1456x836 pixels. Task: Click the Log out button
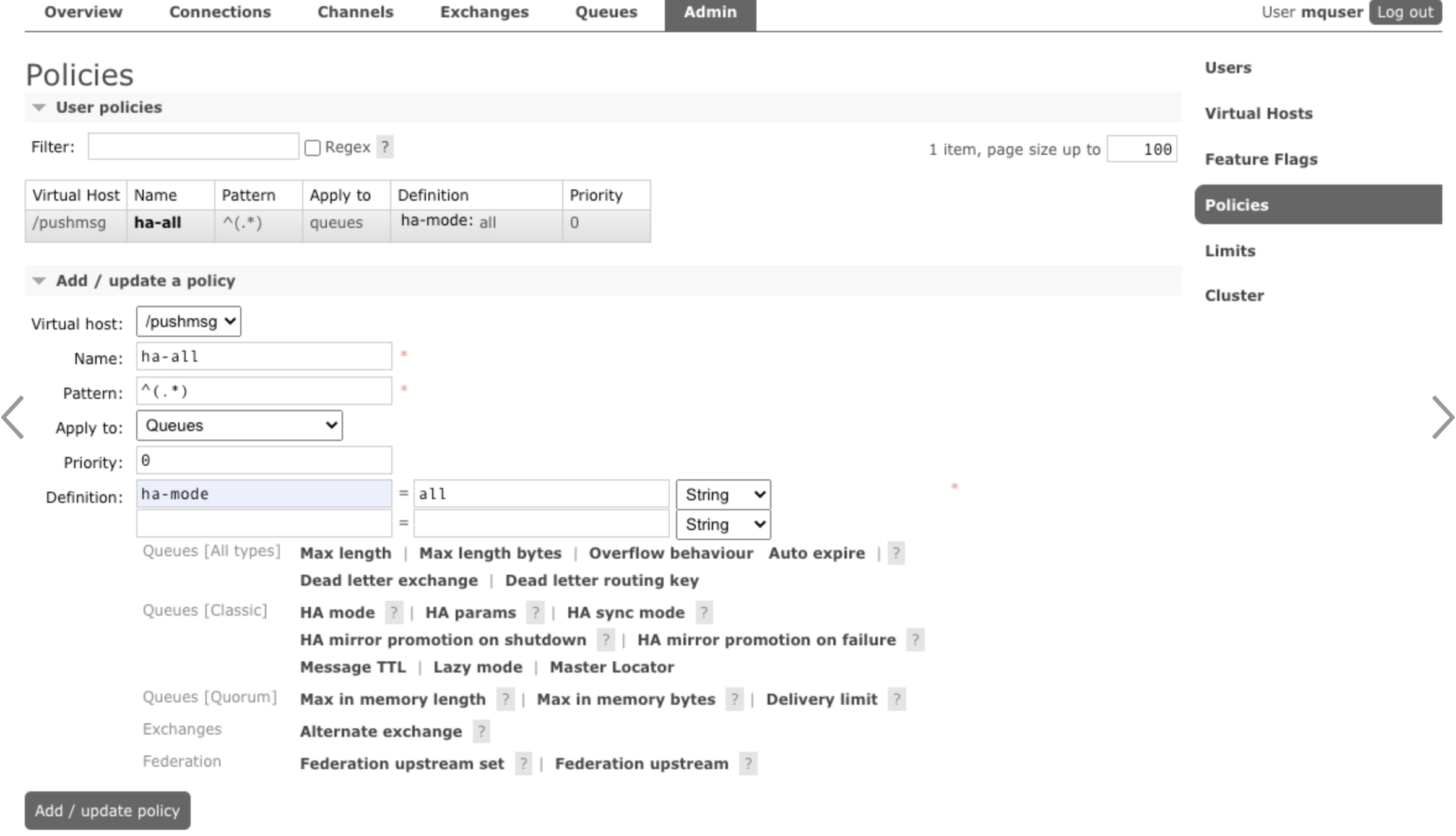point(1405,12)
